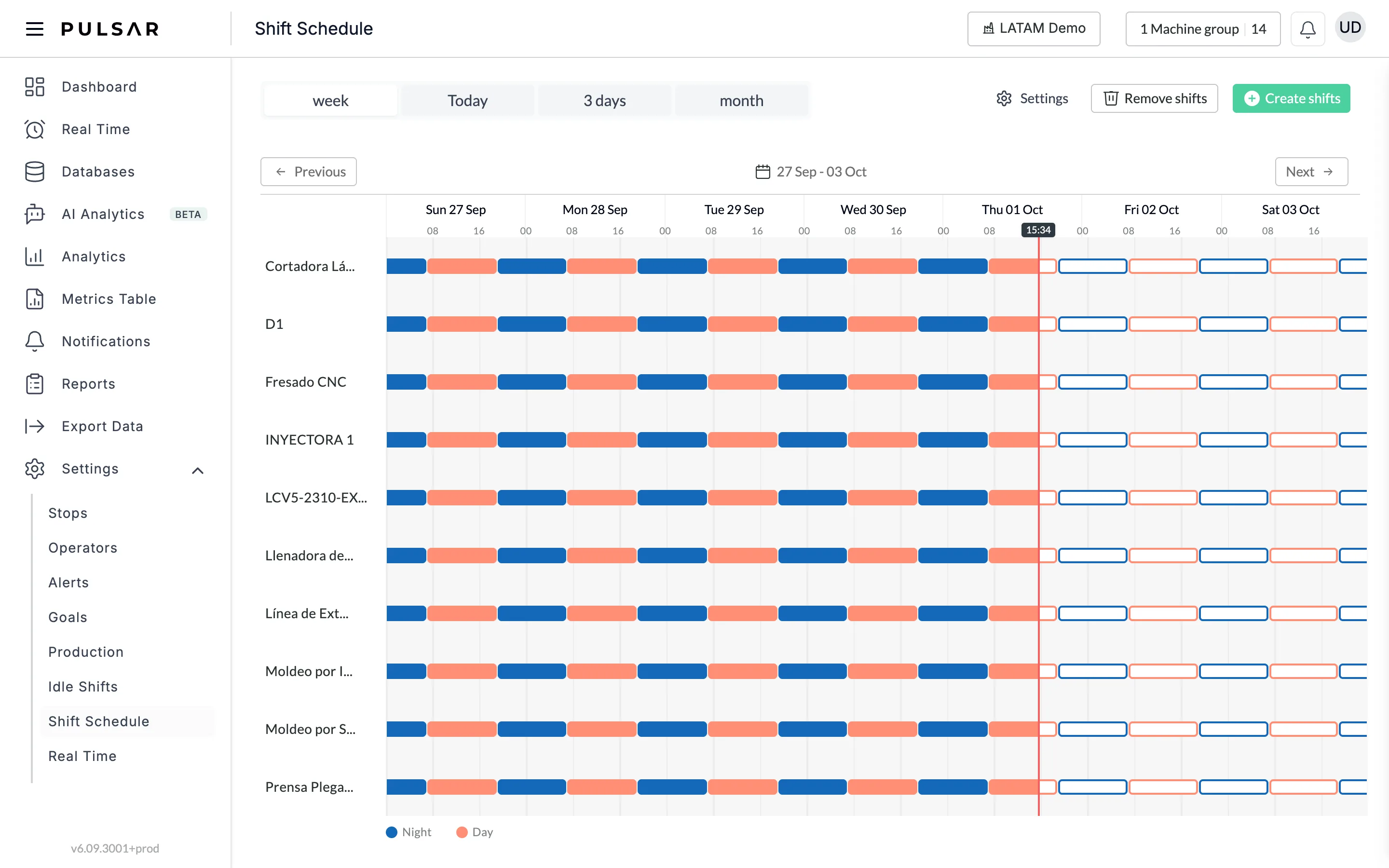Go to the Next week

(1311, 172)
